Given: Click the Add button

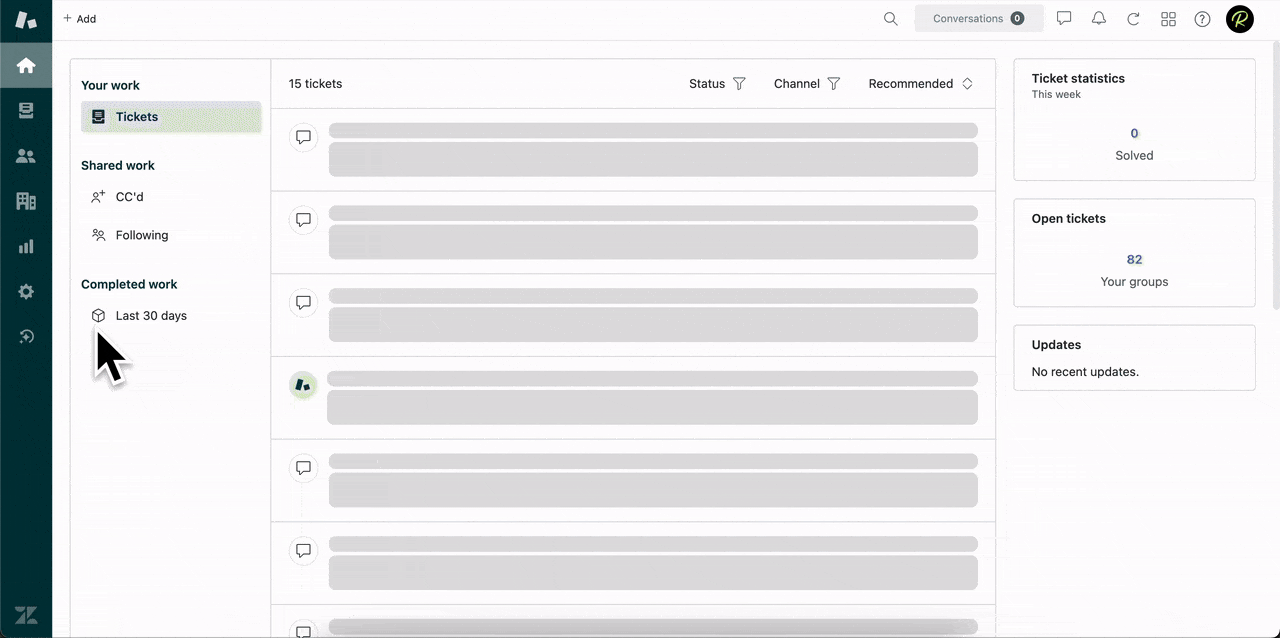Looking at the screenshot, I should pos(80,19).
